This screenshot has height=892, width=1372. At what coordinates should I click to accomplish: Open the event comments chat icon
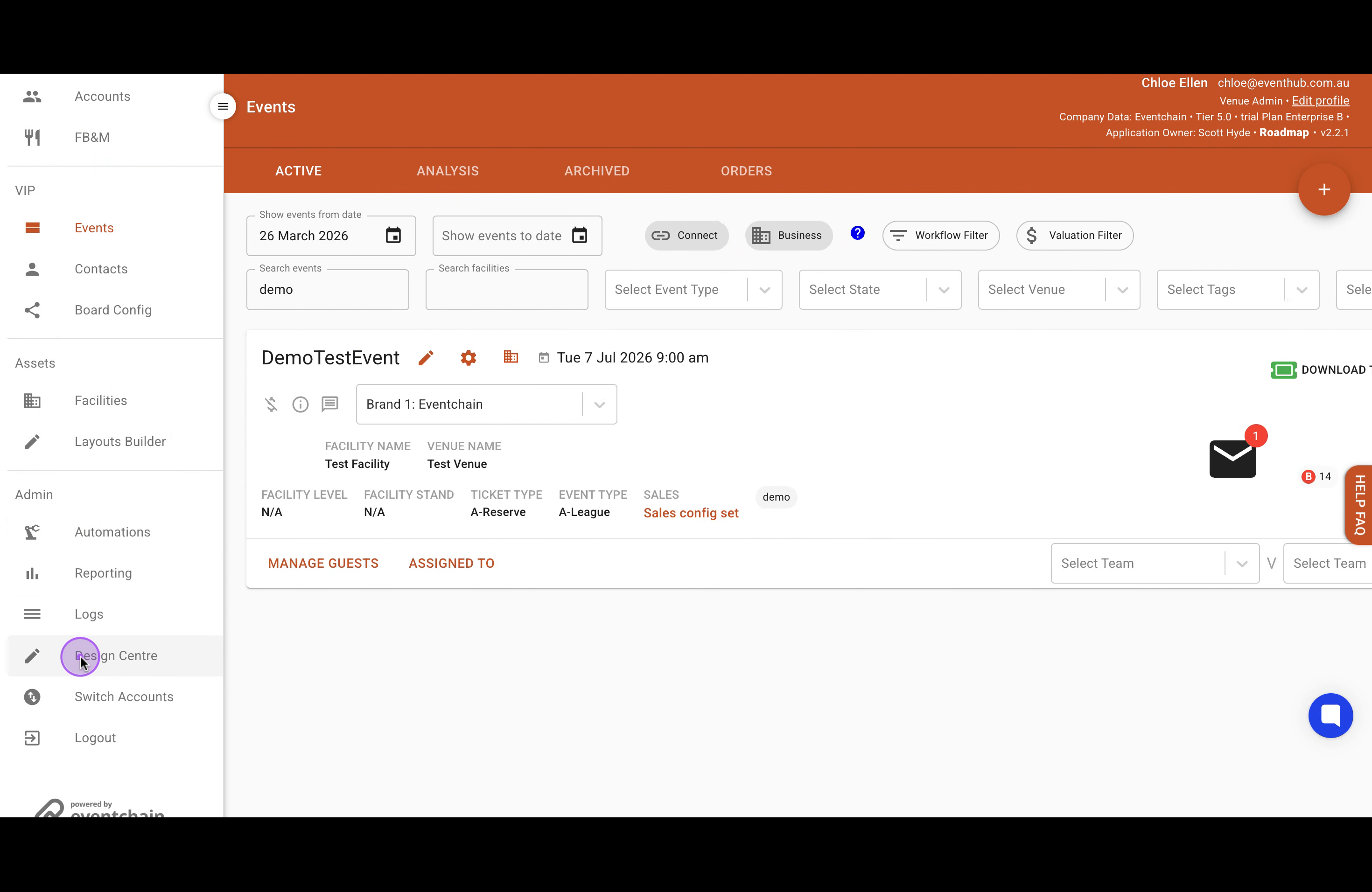[330, 404]
